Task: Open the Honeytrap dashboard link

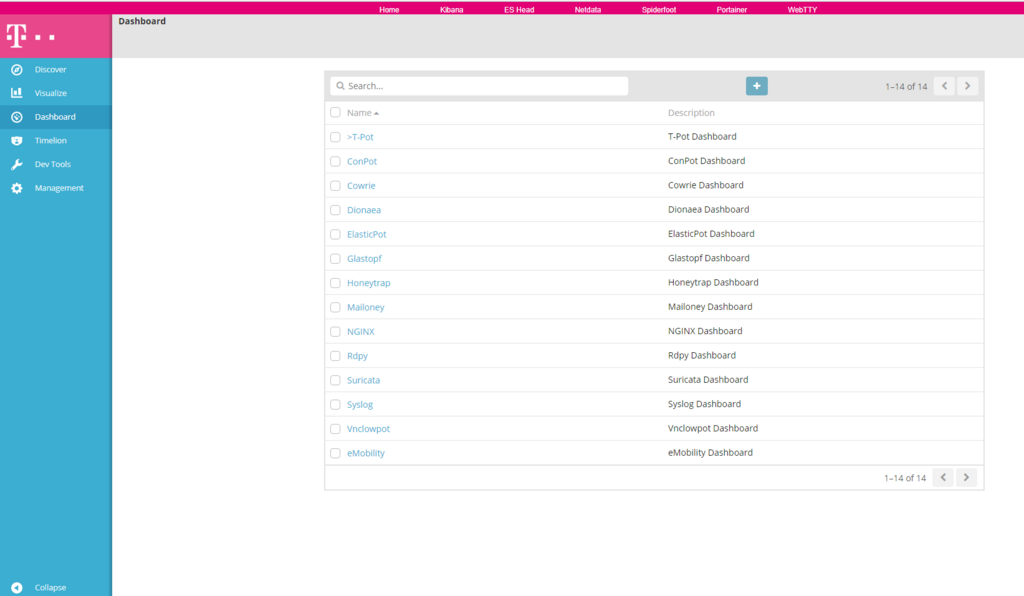Action: [368, 283]
